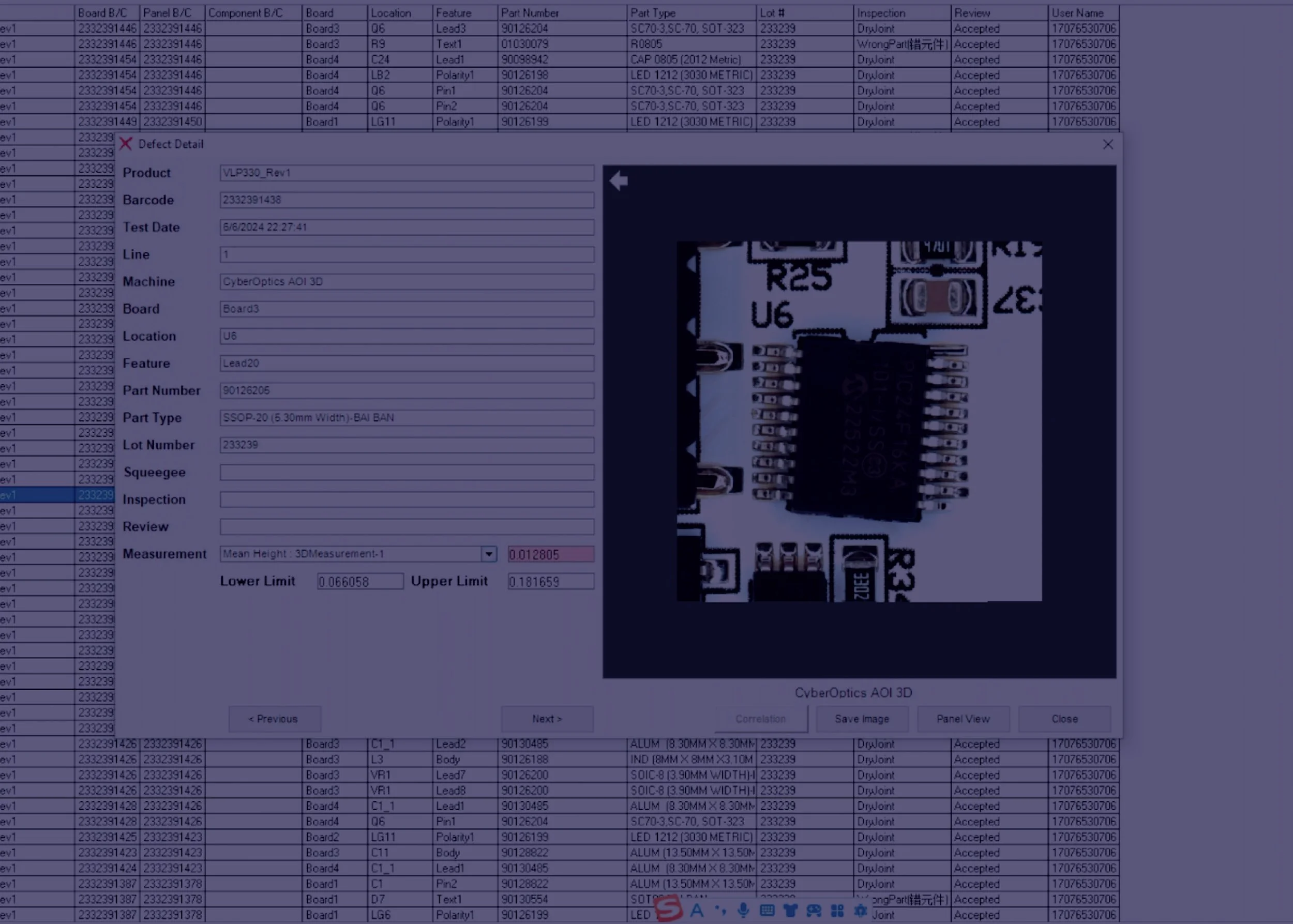
Task: Expand the Measurement dropdown arrow
Action: click(489, 554)
